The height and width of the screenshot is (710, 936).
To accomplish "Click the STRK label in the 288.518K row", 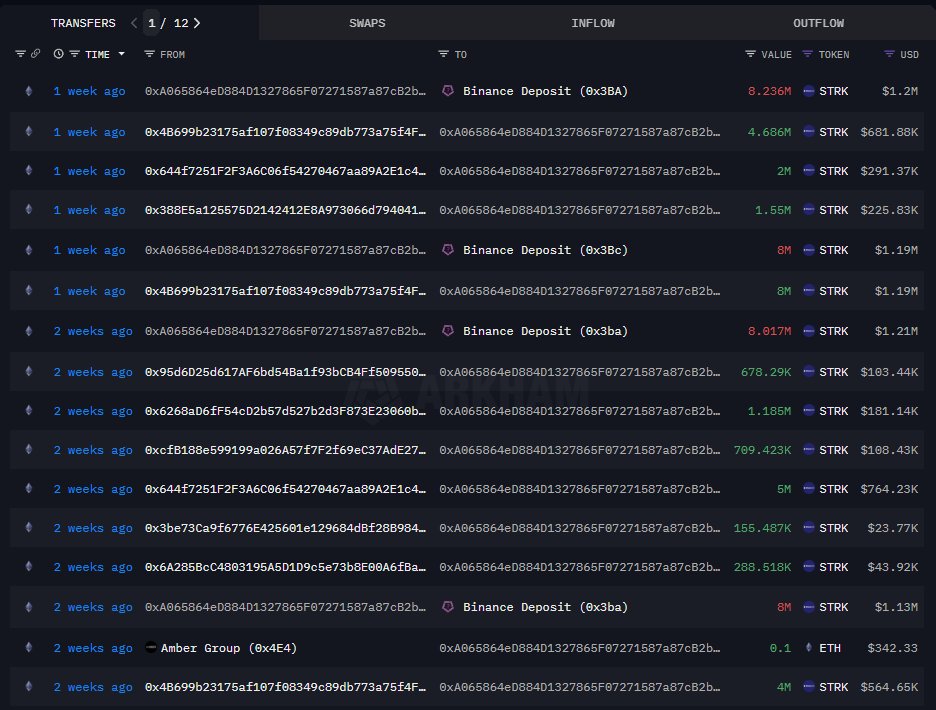I will click(833, 567).
